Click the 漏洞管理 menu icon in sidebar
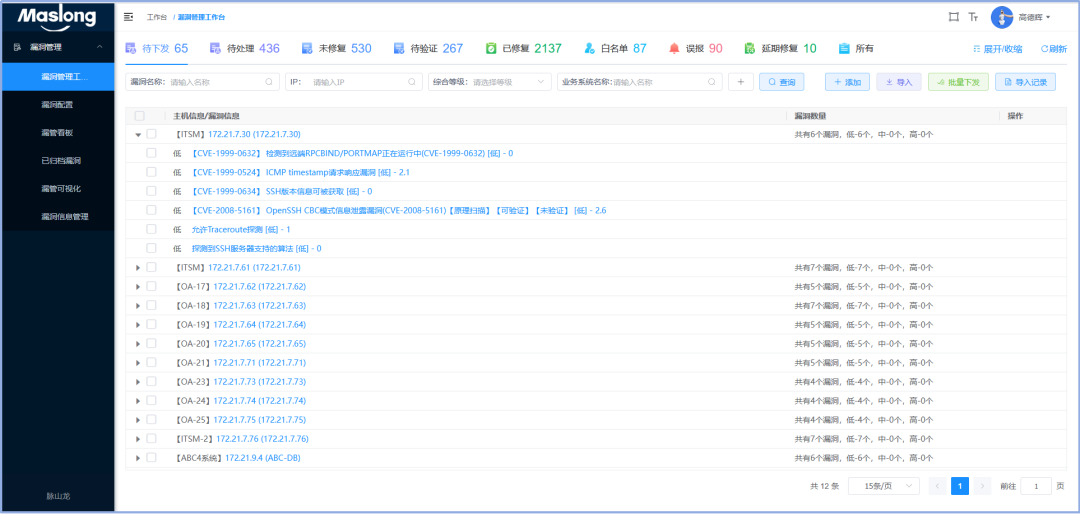This screenshot has width=1080, height=514. [x=18, y=47]
